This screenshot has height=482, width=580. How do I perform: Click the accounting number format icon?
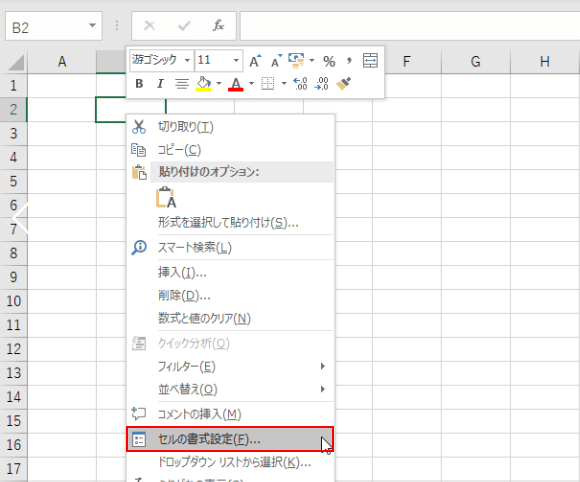296,61
